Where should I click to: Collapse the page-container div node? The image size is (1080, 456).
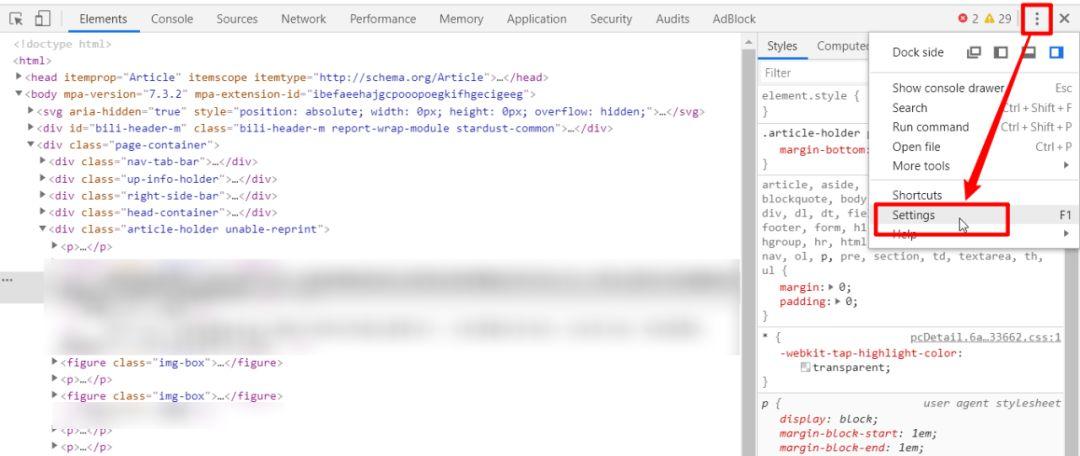pyautogui.click(x=31, y=145)
